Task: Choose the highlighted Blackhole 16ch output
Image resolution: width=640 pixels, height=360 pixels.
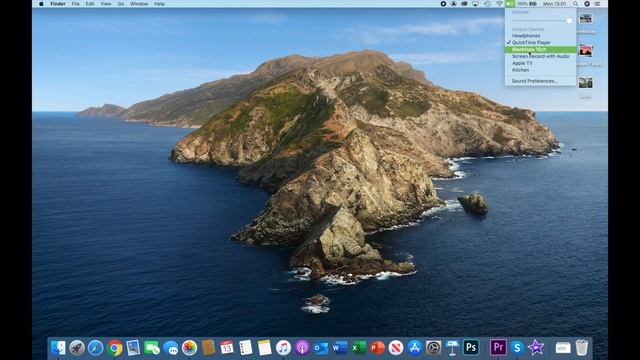Action: click(540, 49)
